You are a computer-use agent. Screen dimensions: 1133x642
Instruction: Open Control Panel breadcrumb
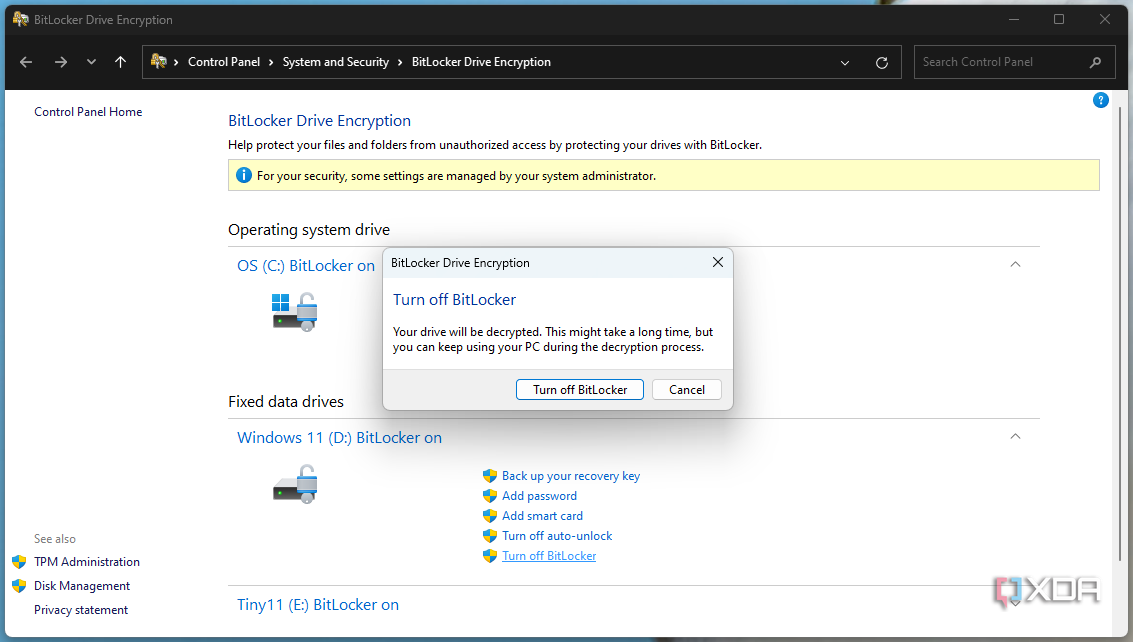[224, 62]
